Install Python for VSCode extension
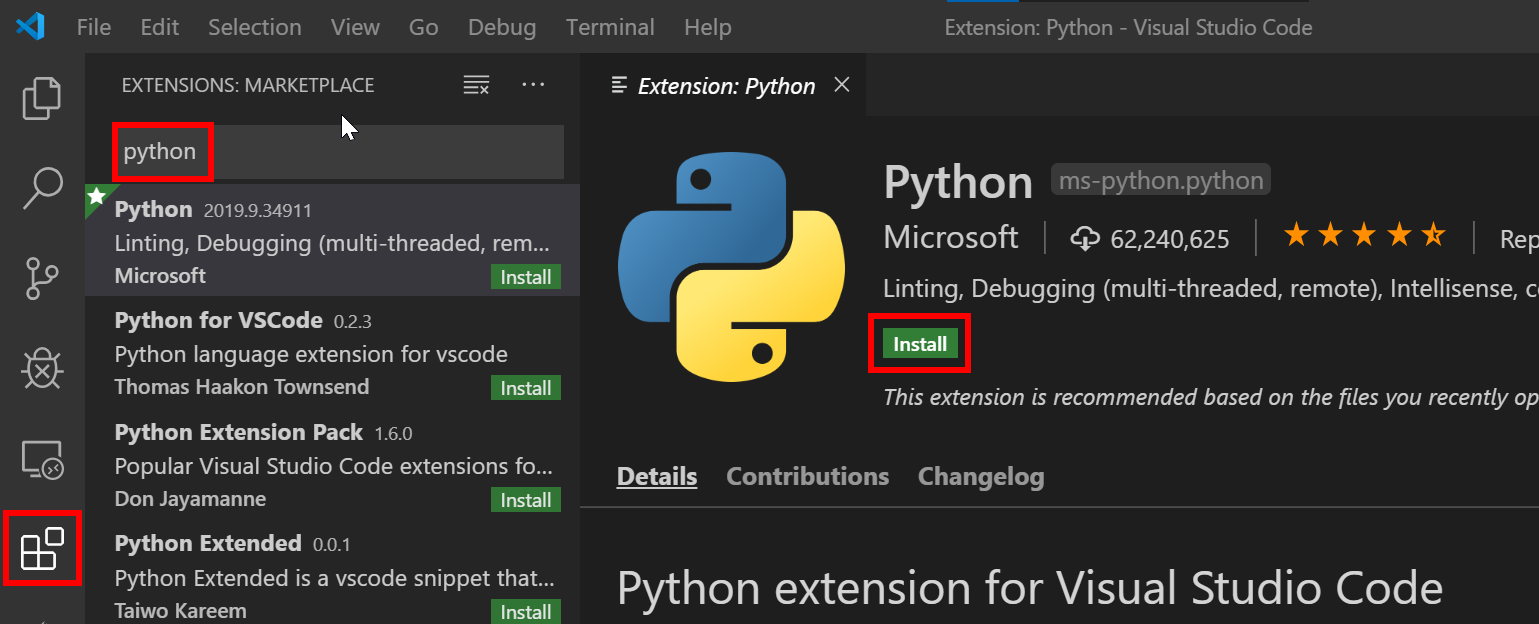Screen dimensions: 1539x624 [526, 388]
